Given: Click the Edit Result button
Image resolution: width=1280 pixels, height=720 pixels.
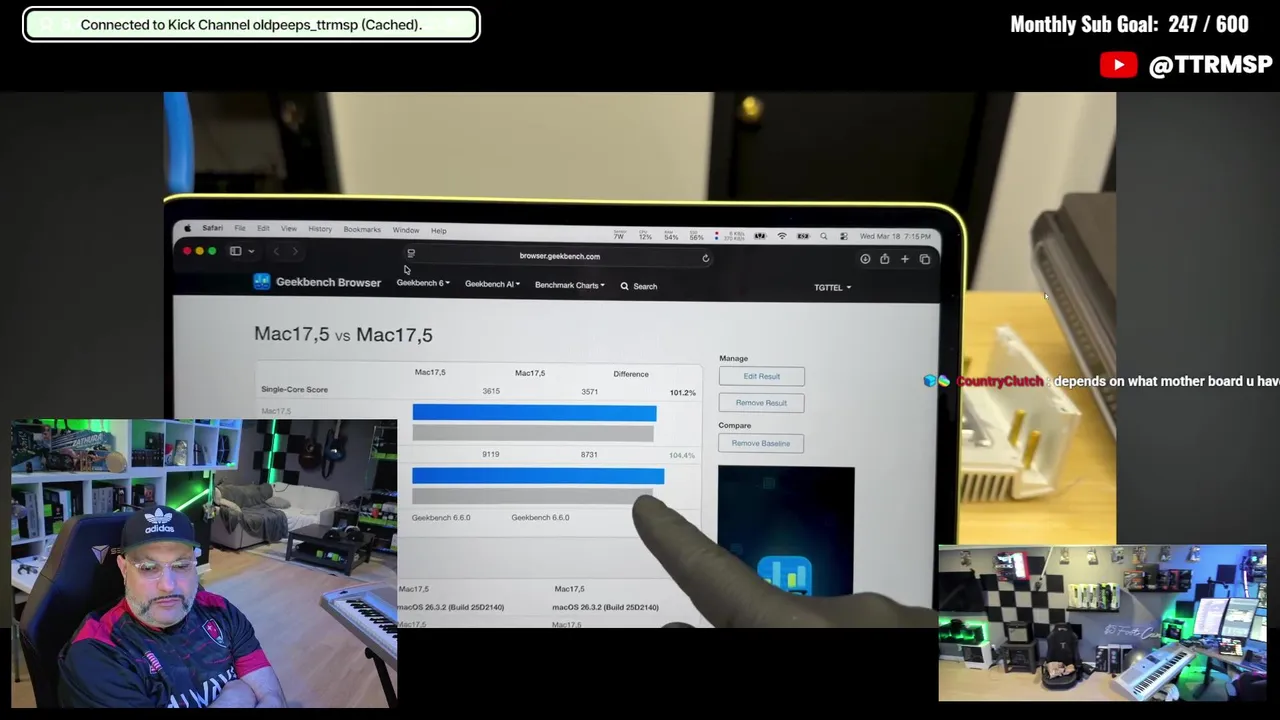Looking at the screenshot, I should (x=761, y=376).
